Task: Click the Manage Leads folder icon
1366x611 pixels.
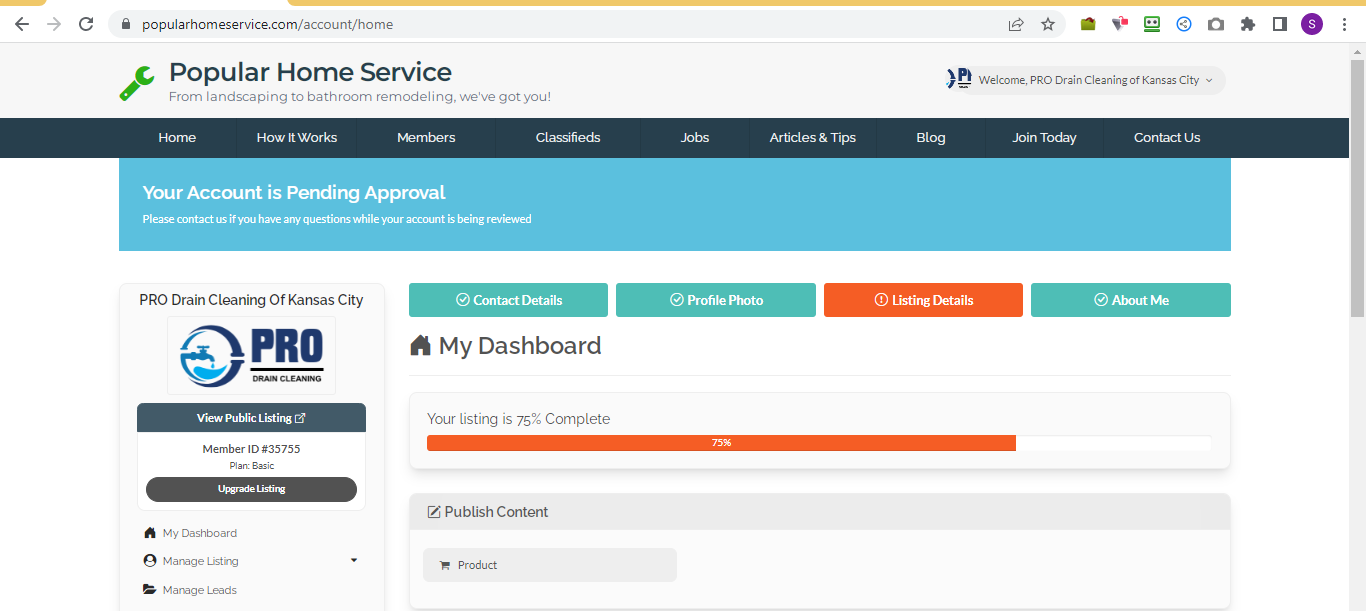Action: (x=150, y=590)
